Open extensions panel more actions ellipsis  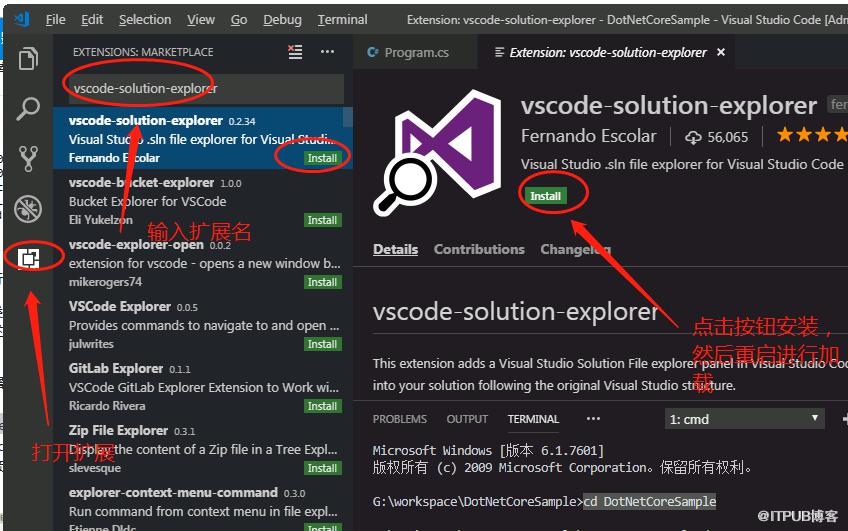click(x=327, y=52)
